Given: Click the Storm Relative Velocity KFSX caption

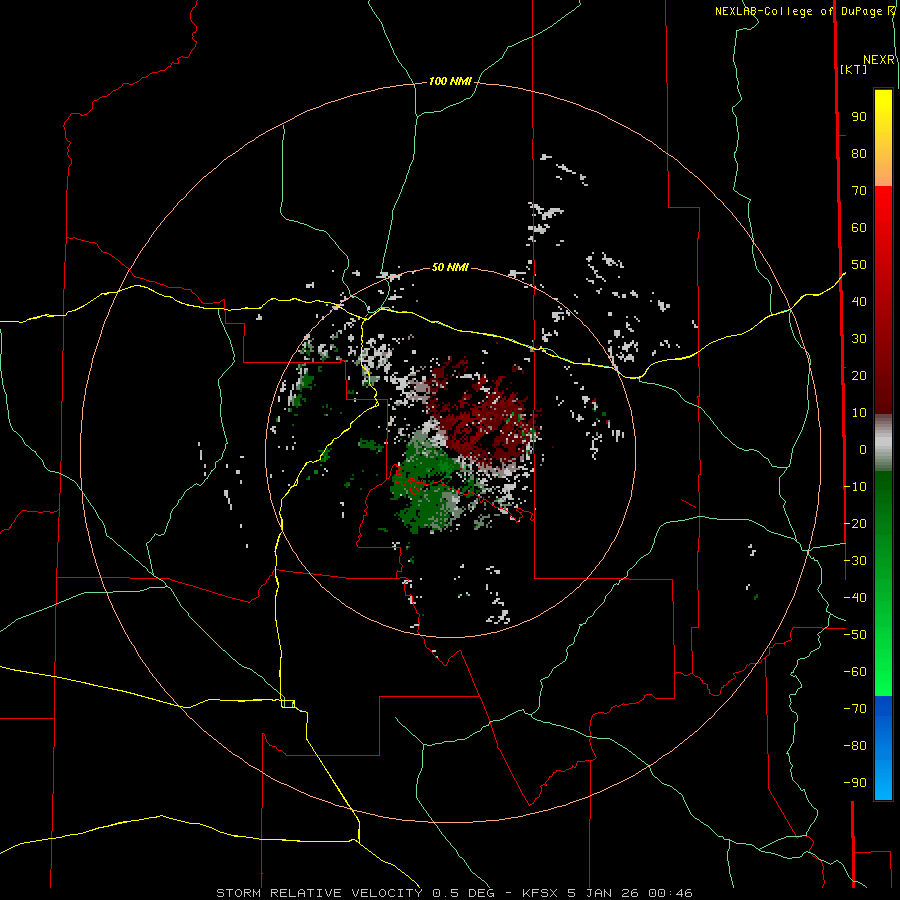Looking at the screenshot, I should pyautogui.click(x=454, y=893).
